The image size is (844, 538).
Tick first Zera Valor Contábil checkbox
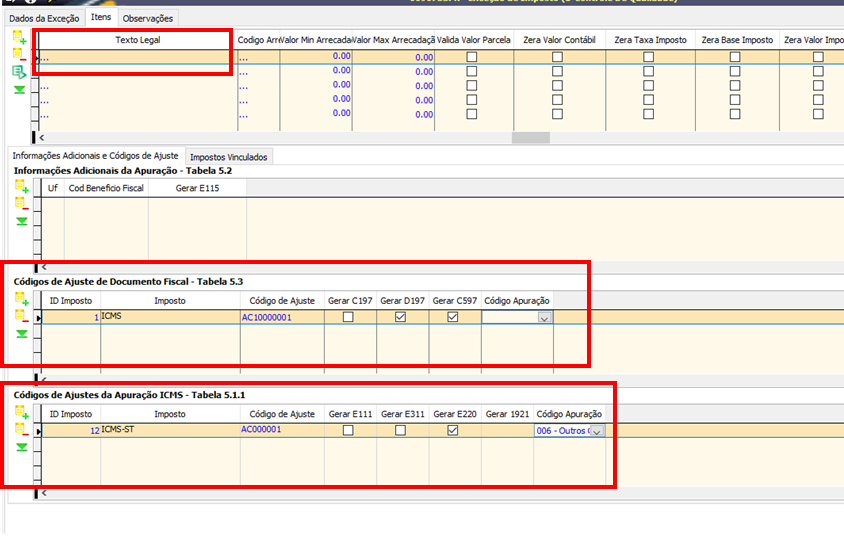tap(557, 57)
